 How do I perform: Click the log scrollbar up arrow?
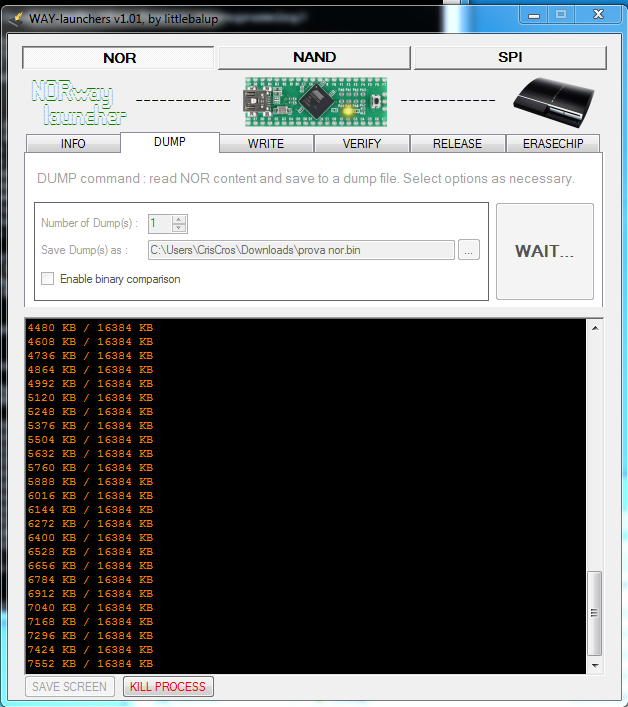coord(595,328)
